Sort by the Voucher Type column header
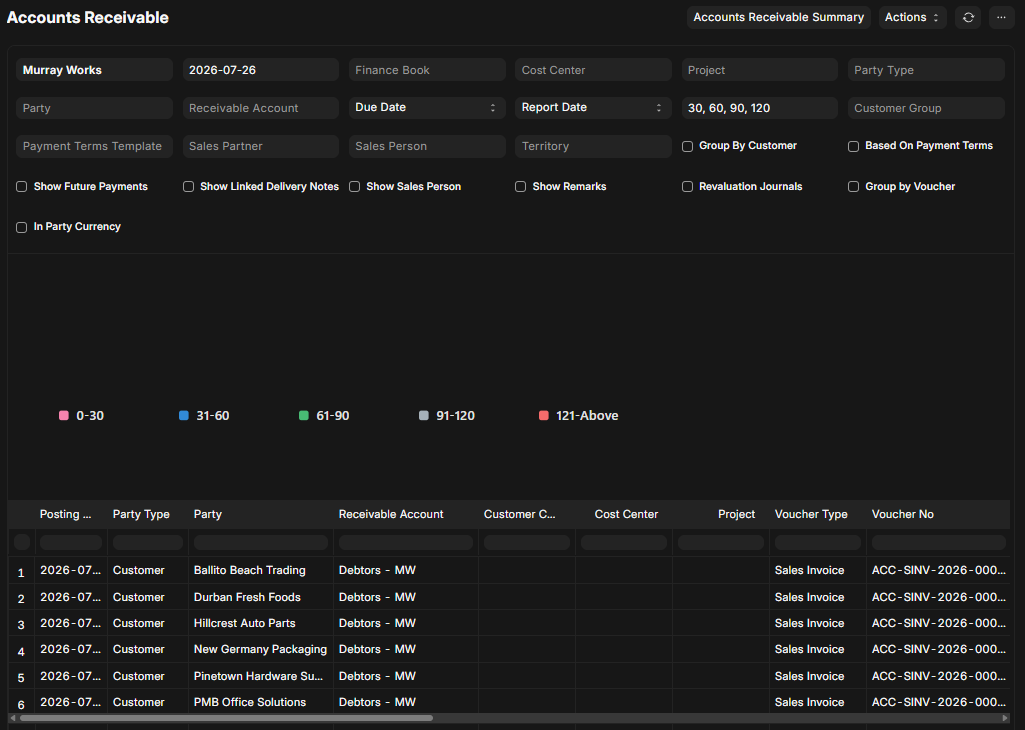 pyautogui.click(x=811, y=514)
